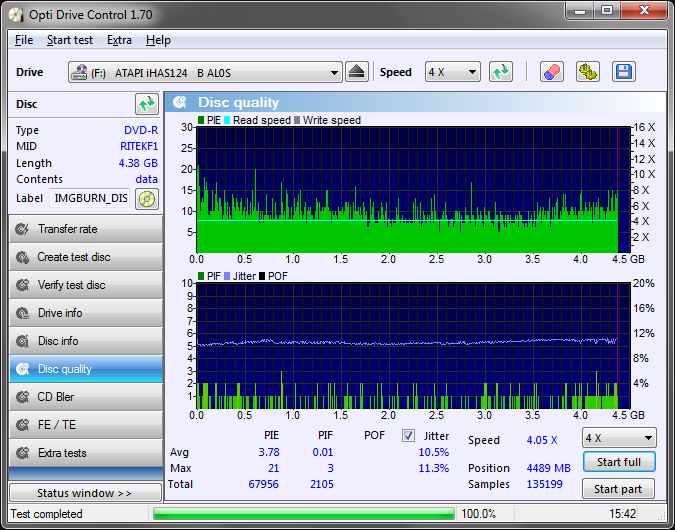
Task: Click the Disc quality header icon
Action: coord(180,102)
